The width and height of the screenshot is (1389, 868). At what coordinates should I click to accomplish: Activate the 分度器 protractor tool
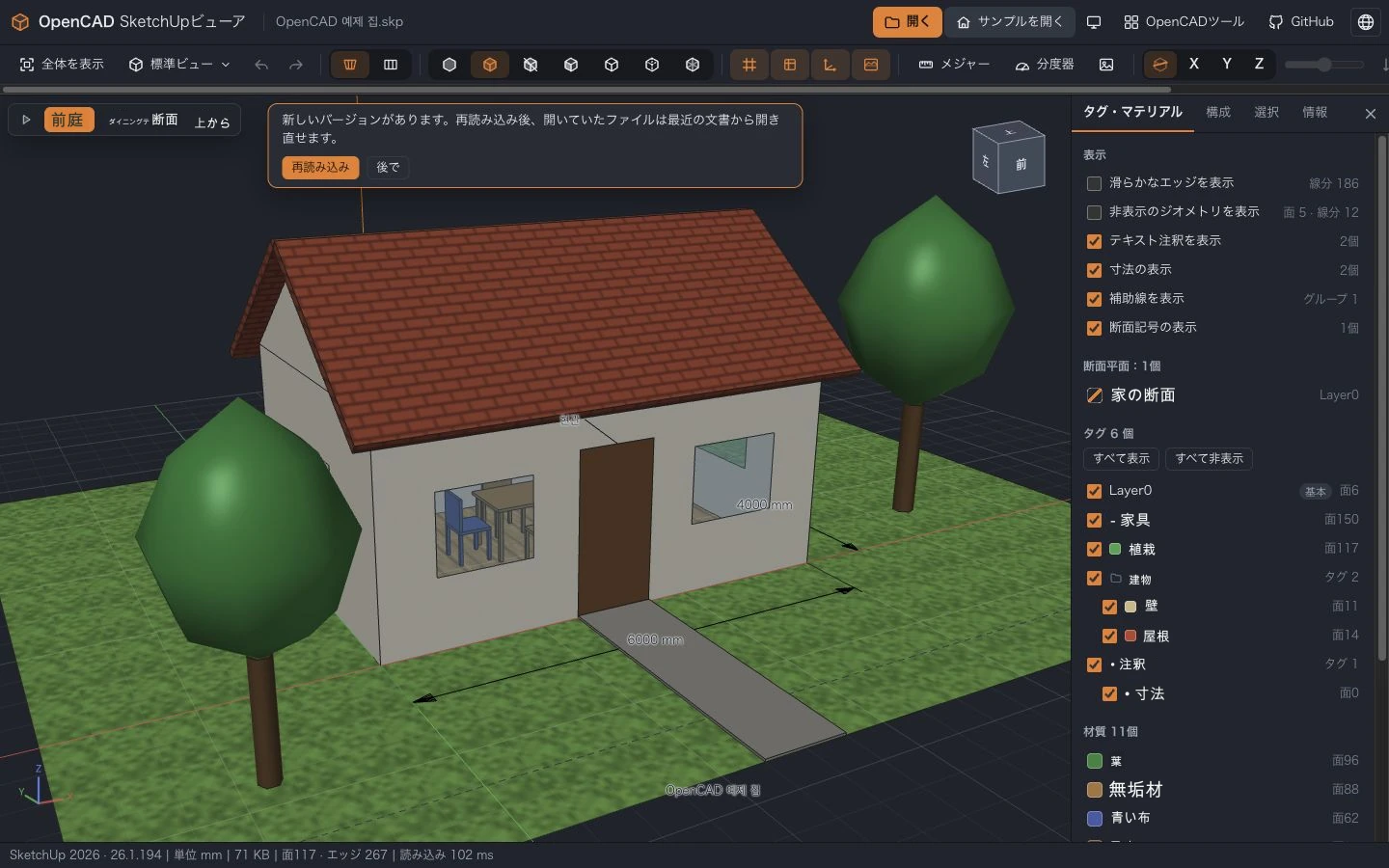tap(1045, 65)
